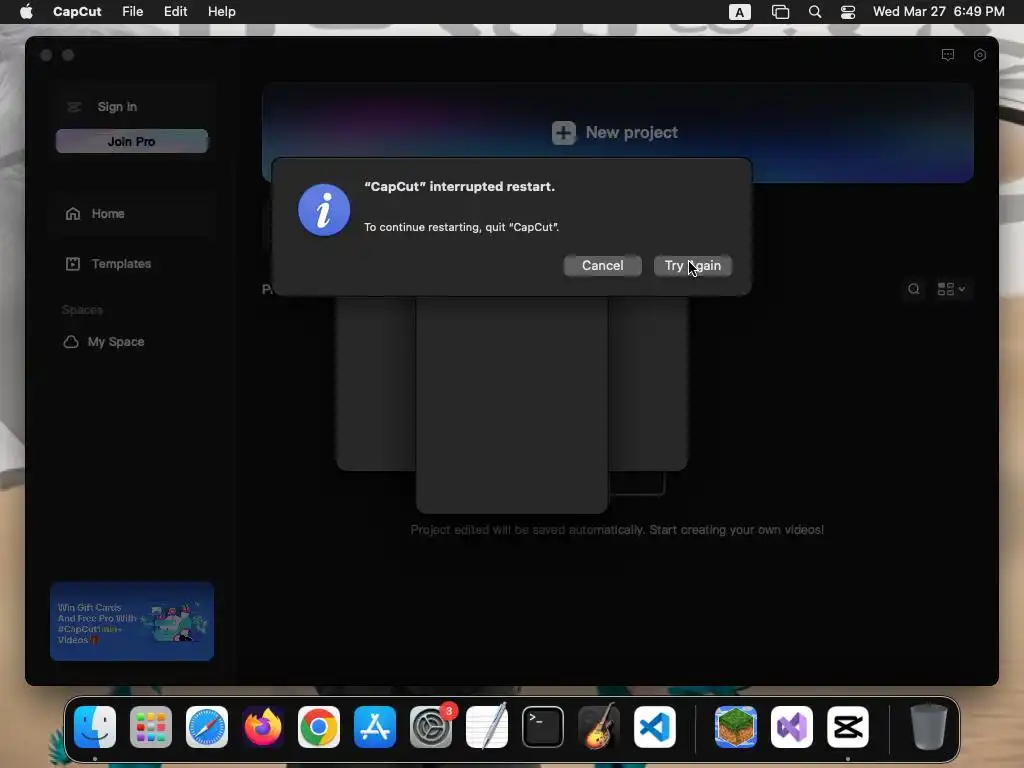Click Sign in in CapCut sidebar
The image size is (1024, 768).
[x=117, y=106]
